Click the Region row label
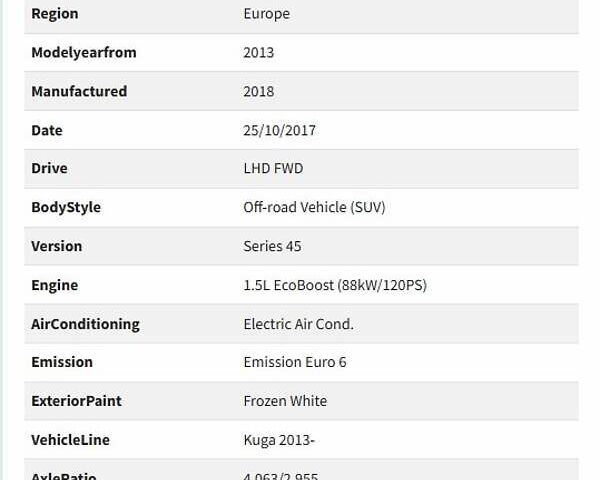Image resolution: width=600 pixels, height=480 pixels. (x=54, y=14)
